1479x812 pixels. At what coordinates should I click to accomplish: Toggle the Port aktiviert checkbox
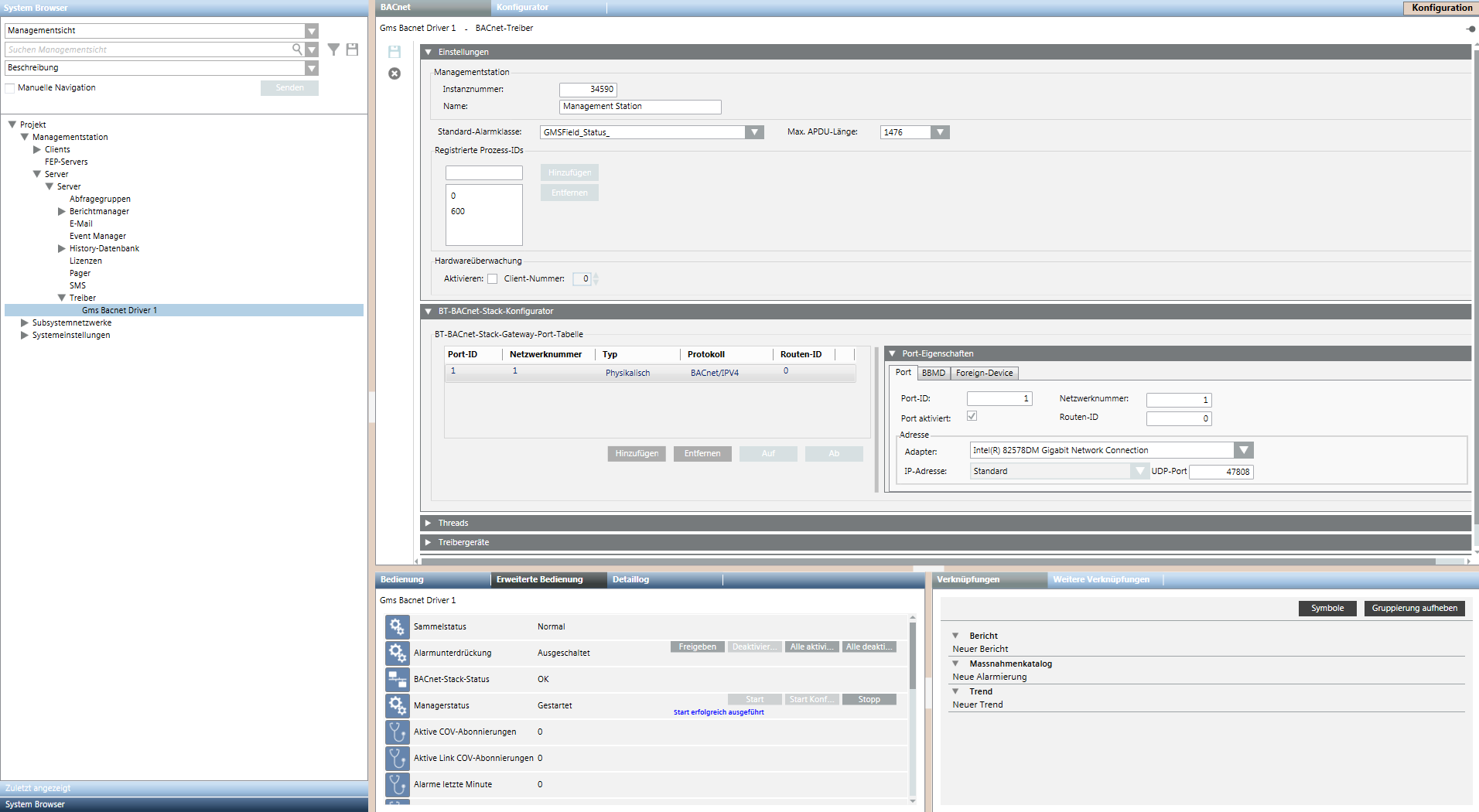(x=972, y=416)
